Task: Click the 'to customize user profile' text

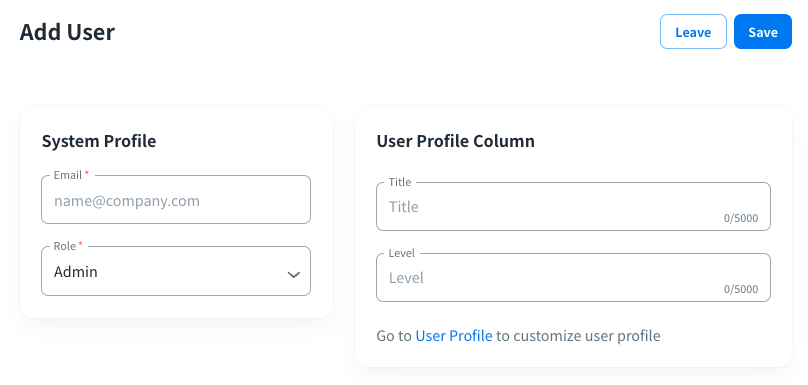Action: tap(578, 336)
